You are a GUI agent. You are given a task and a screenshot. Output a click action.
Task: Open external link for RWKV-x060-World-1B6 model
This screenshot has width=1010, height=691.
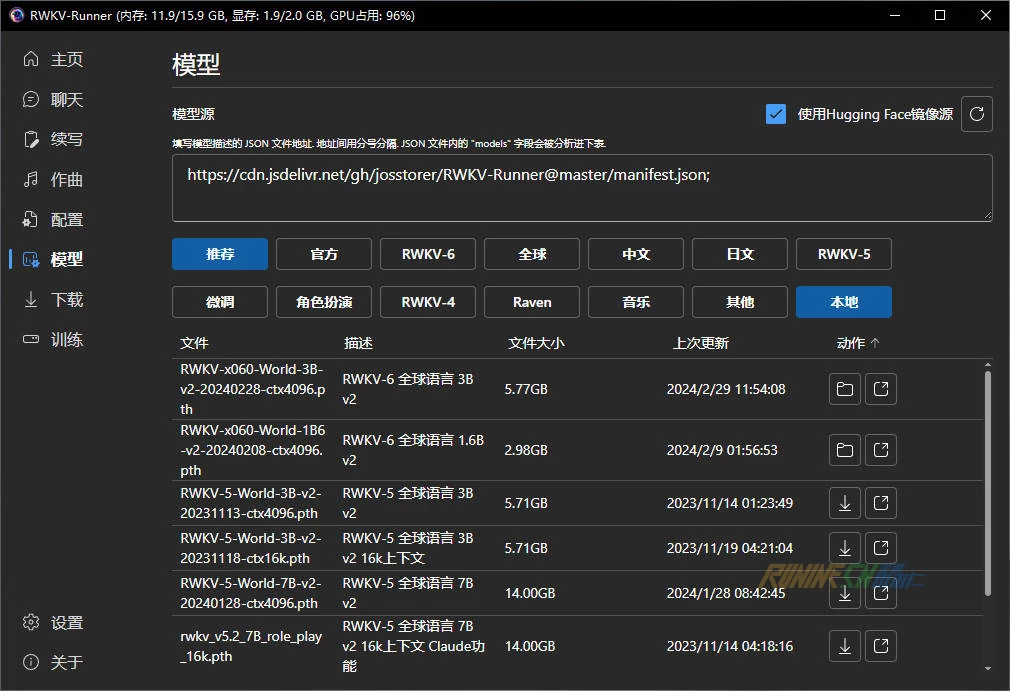click(x=880, y=451)
